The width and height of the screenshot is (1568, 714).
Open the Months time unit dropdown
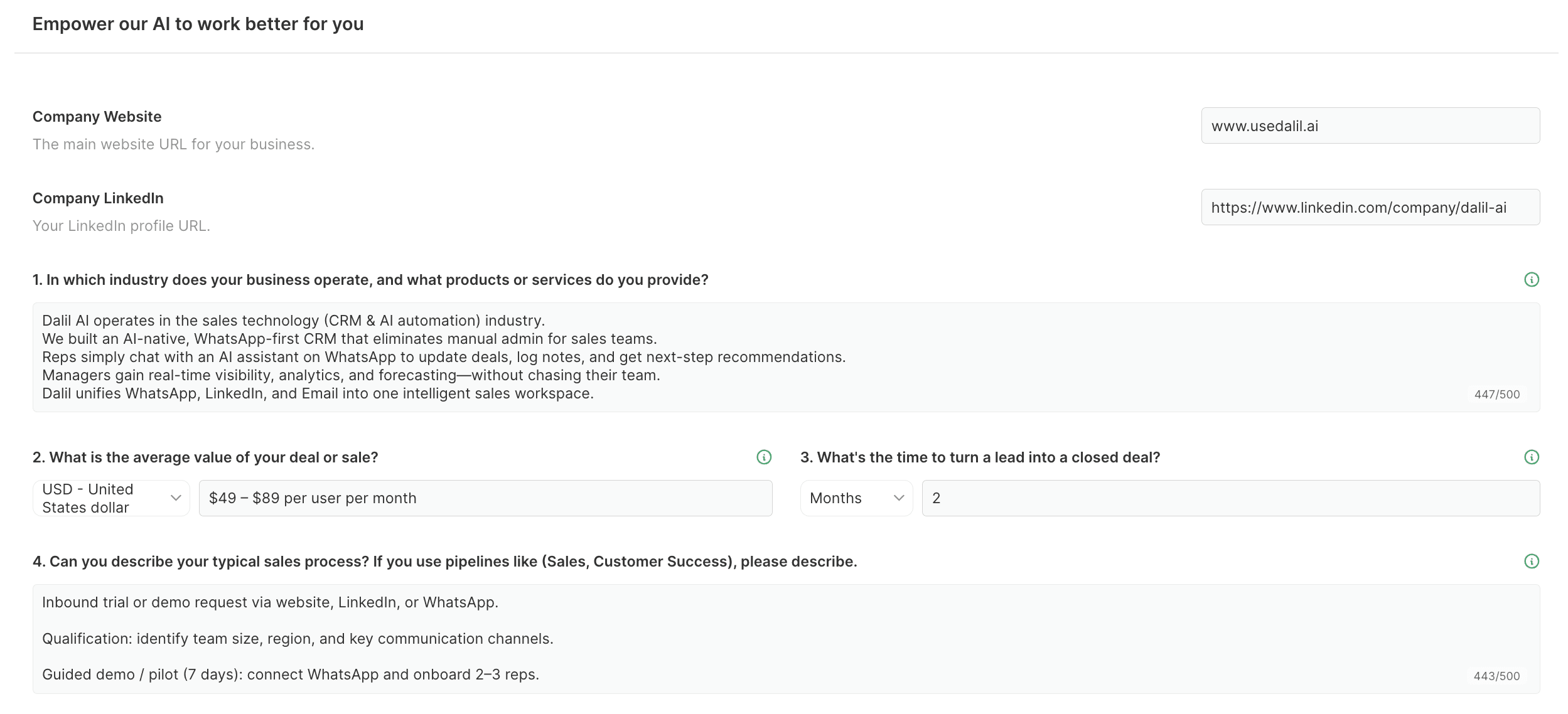(x=856, y=498)
